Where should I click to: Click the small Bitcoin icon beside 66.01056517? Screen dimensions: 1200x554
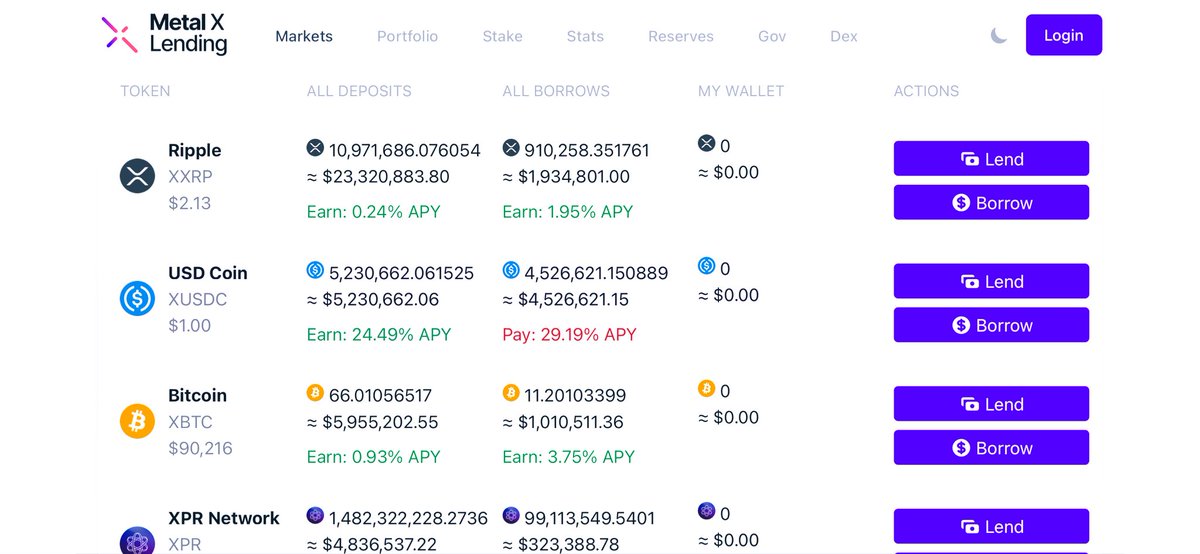click(x=315, y=393)
